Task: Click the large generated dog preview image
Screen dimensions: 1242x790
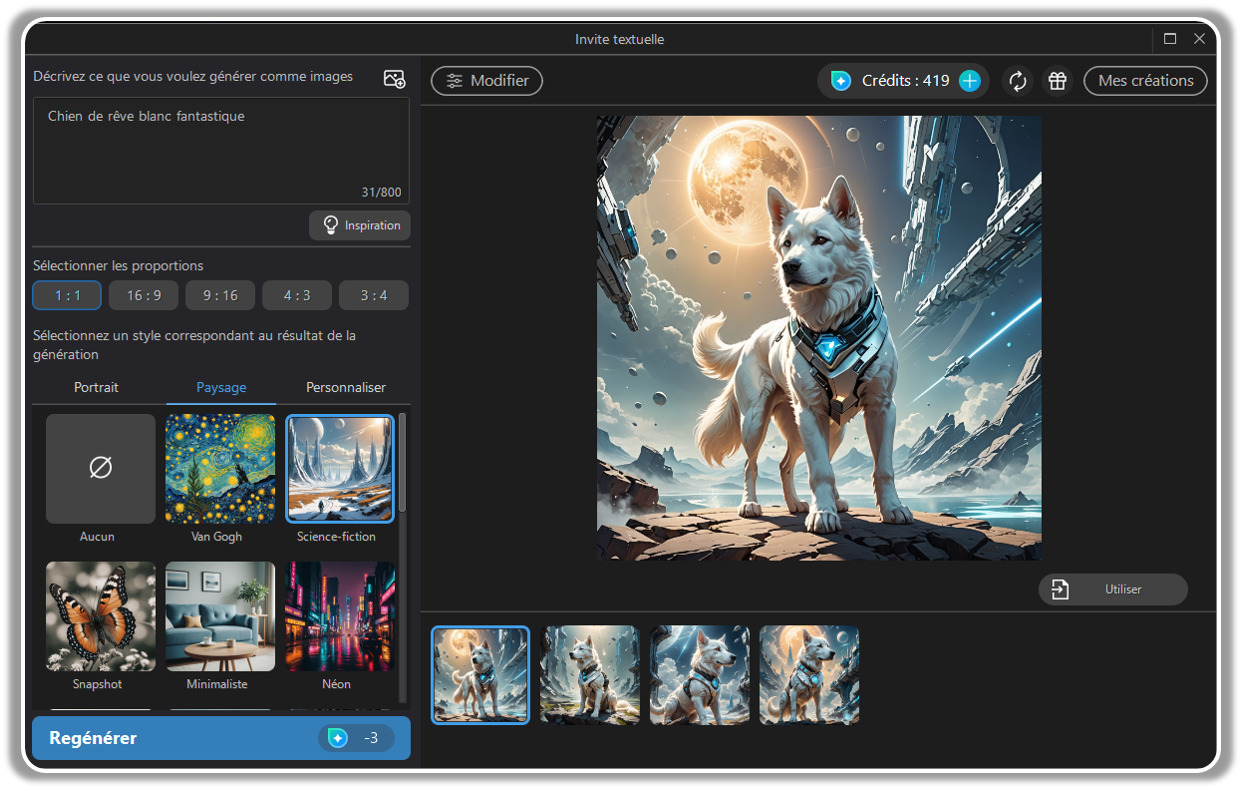Action: click(x=819, y=338)
